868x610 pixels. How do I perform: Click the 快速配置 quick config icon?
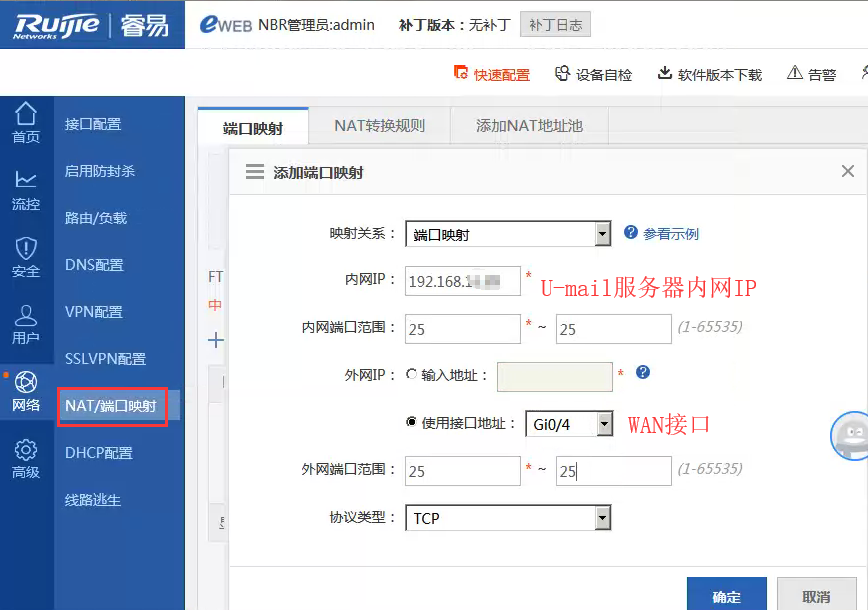coord(461,73)
